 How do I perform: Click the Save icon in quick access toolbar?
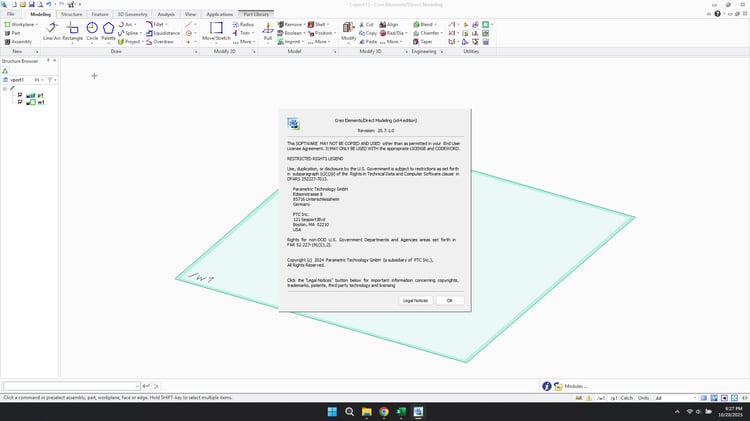[32, 4]
